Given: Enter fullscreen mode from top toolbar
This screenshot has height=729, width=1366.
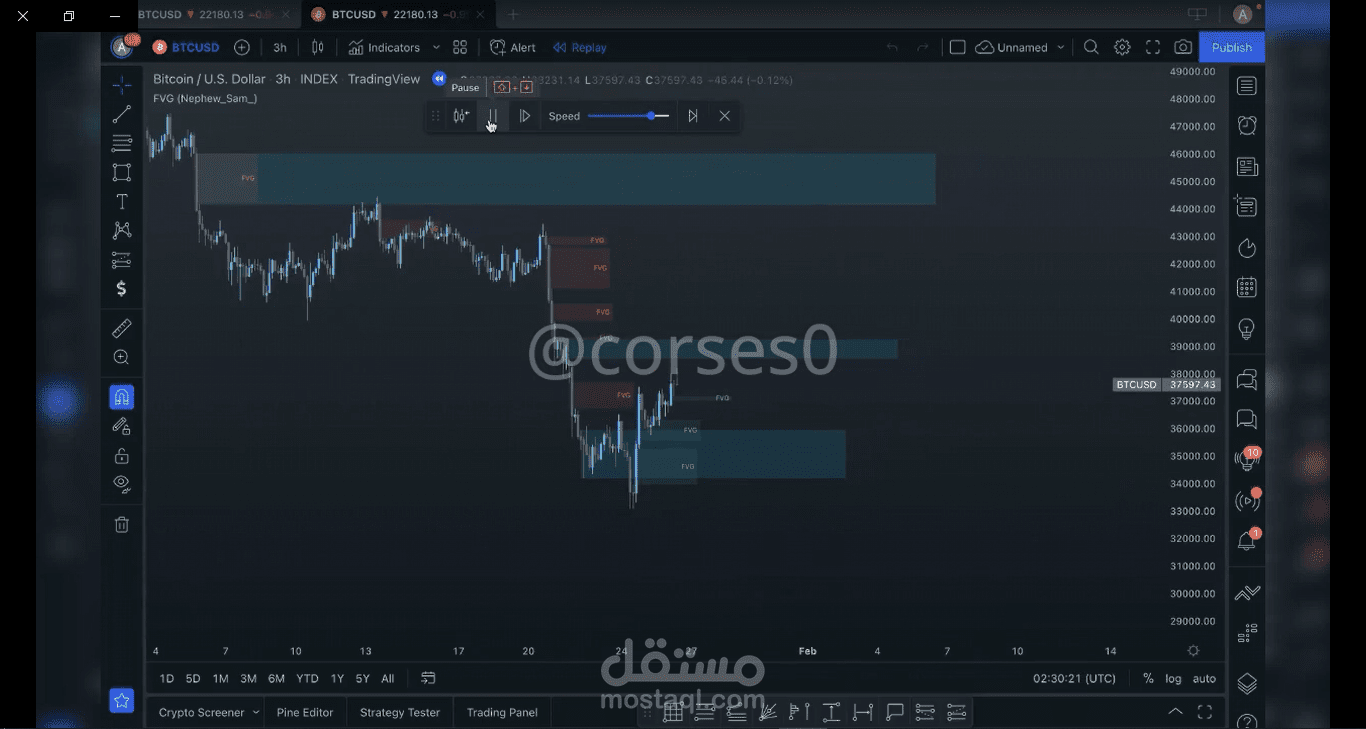Looking at the screenshot, I should pyautogui.click(x=1152, y=47).
